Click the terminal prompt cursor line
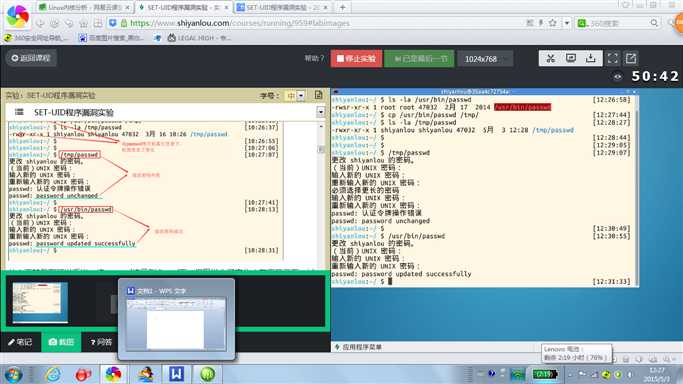This screenshot has height=384, width=683. tap(481, 282)
